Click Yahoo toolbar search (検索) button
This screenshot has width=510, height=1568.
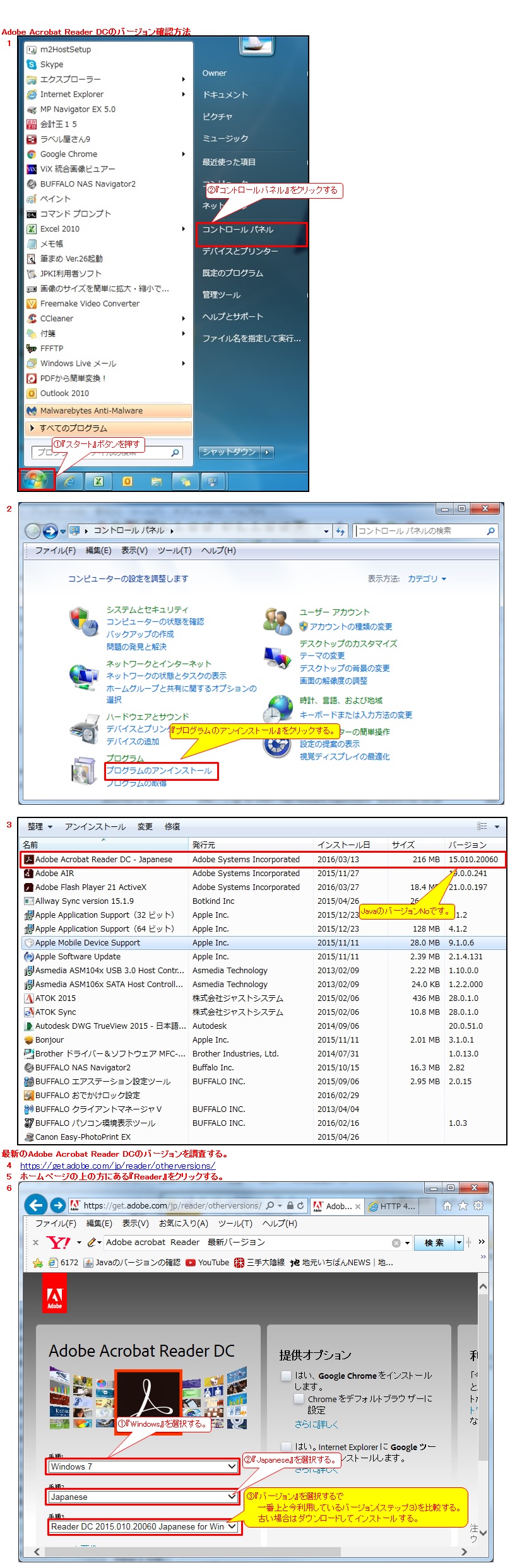pyautogui.click(x=434, y=1243)
